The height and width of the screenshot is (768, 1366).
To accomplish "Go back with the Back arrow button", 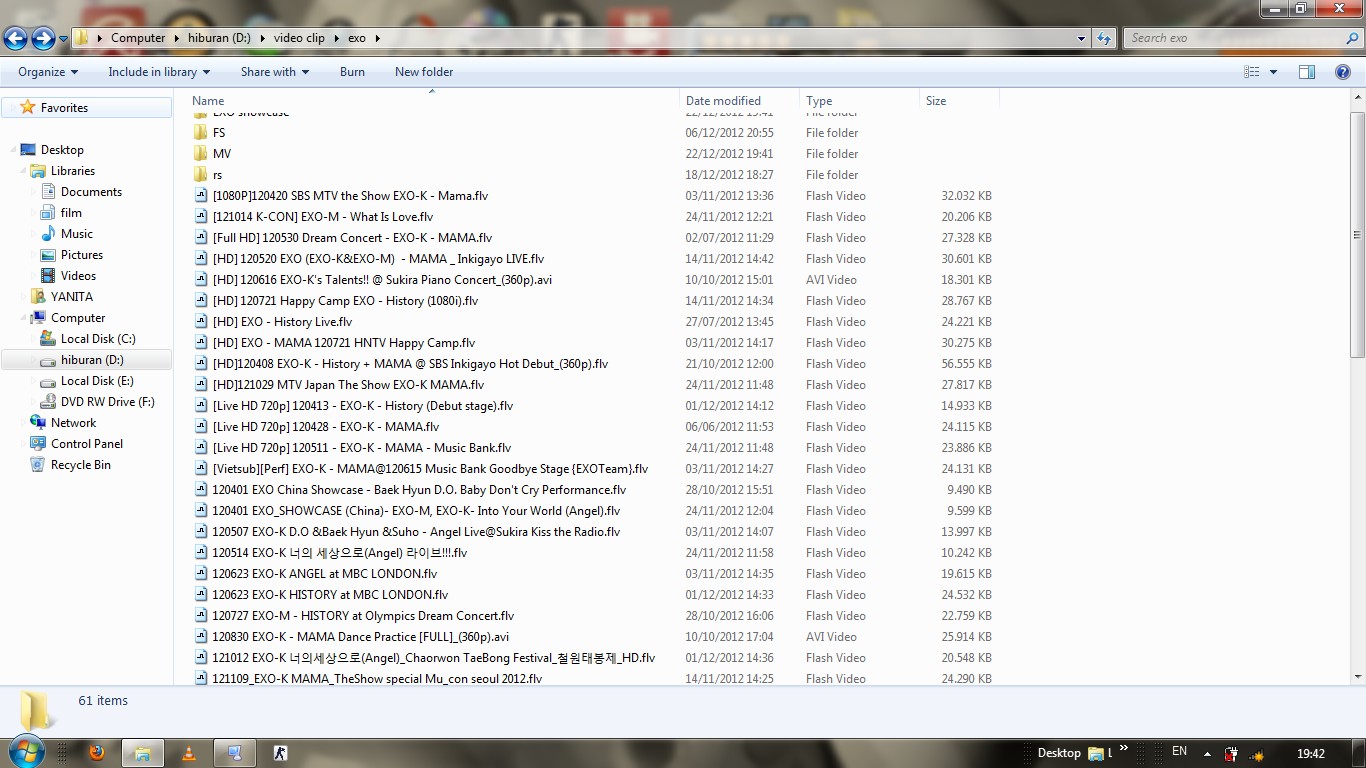I will tap(15, 38).
